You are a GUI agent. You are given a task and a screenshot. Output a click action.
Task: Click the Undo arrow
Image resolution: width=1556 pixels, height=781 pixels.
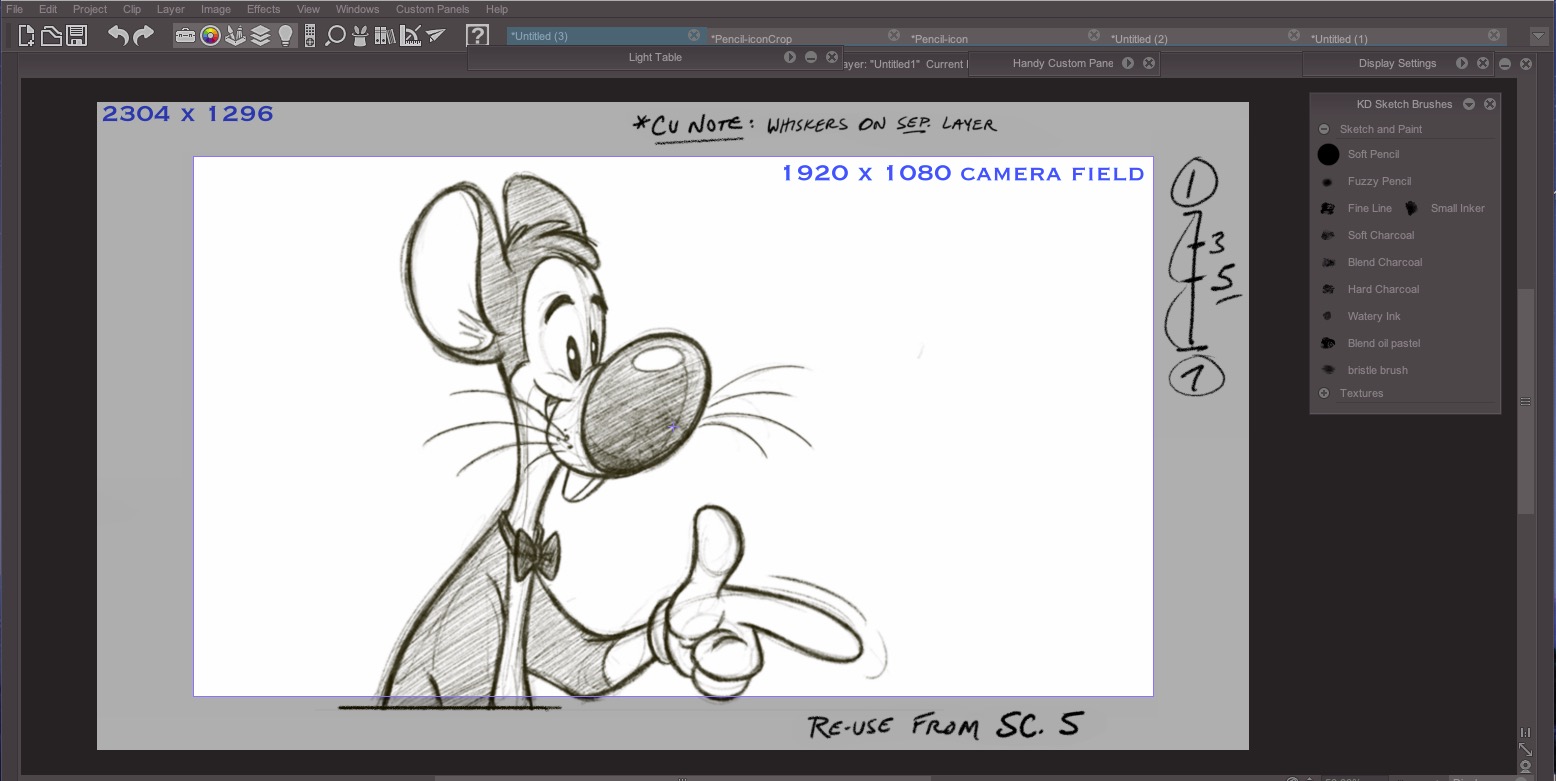118,36
